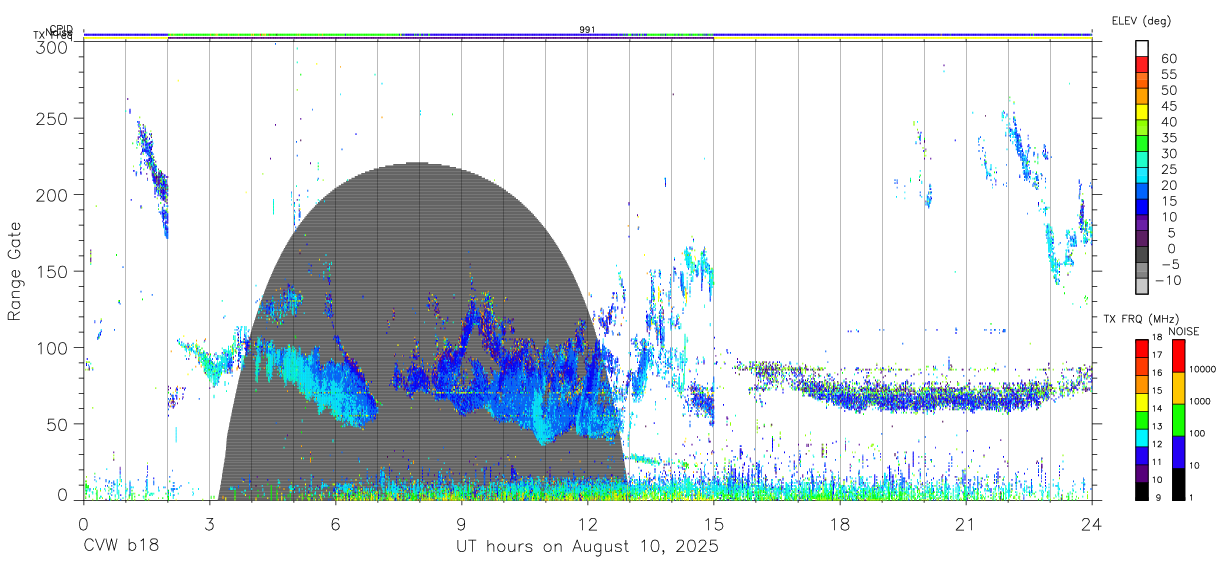Image resolution: width=1228 pixels, height=567 pixels.
Task: Click the "60" label on ELEV colorbar
Action: pos(1168,59)
